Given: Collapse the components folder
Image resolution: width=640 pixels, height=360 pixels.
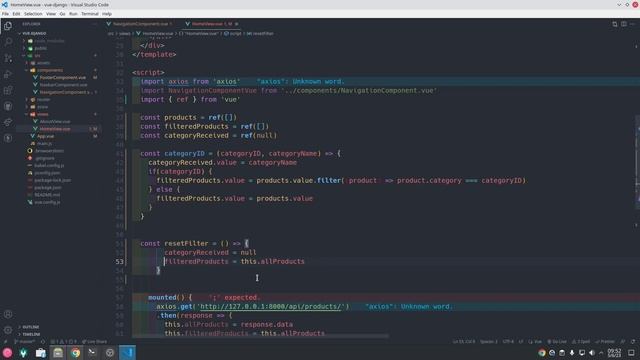Looking at the screenshot, I should (50, 70).
